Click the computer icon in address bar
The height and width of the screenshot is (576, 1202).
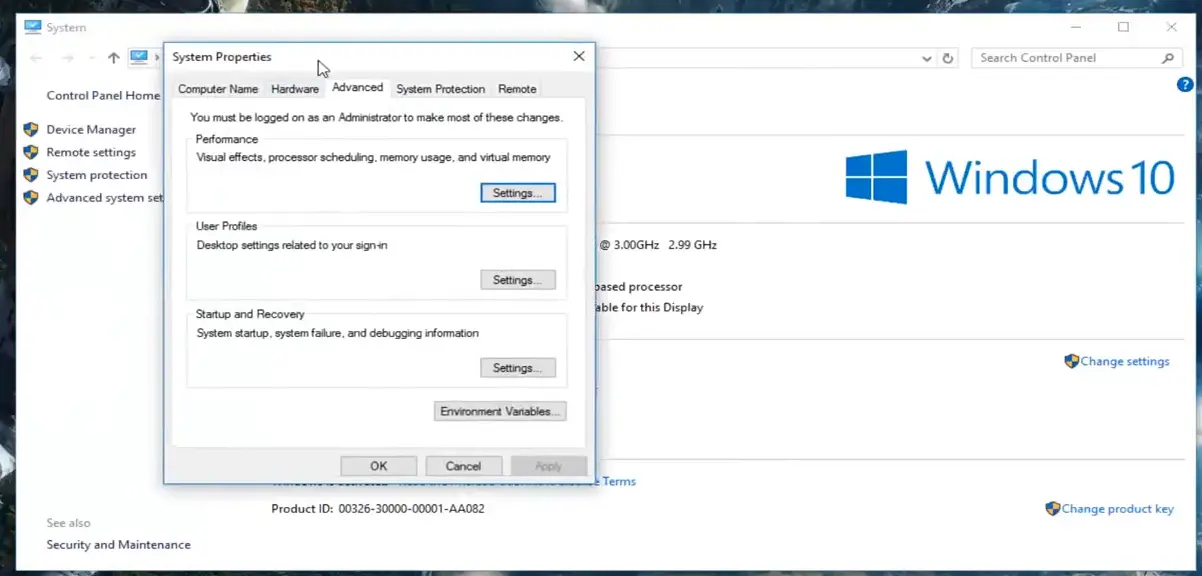click(x=139, y=57)
